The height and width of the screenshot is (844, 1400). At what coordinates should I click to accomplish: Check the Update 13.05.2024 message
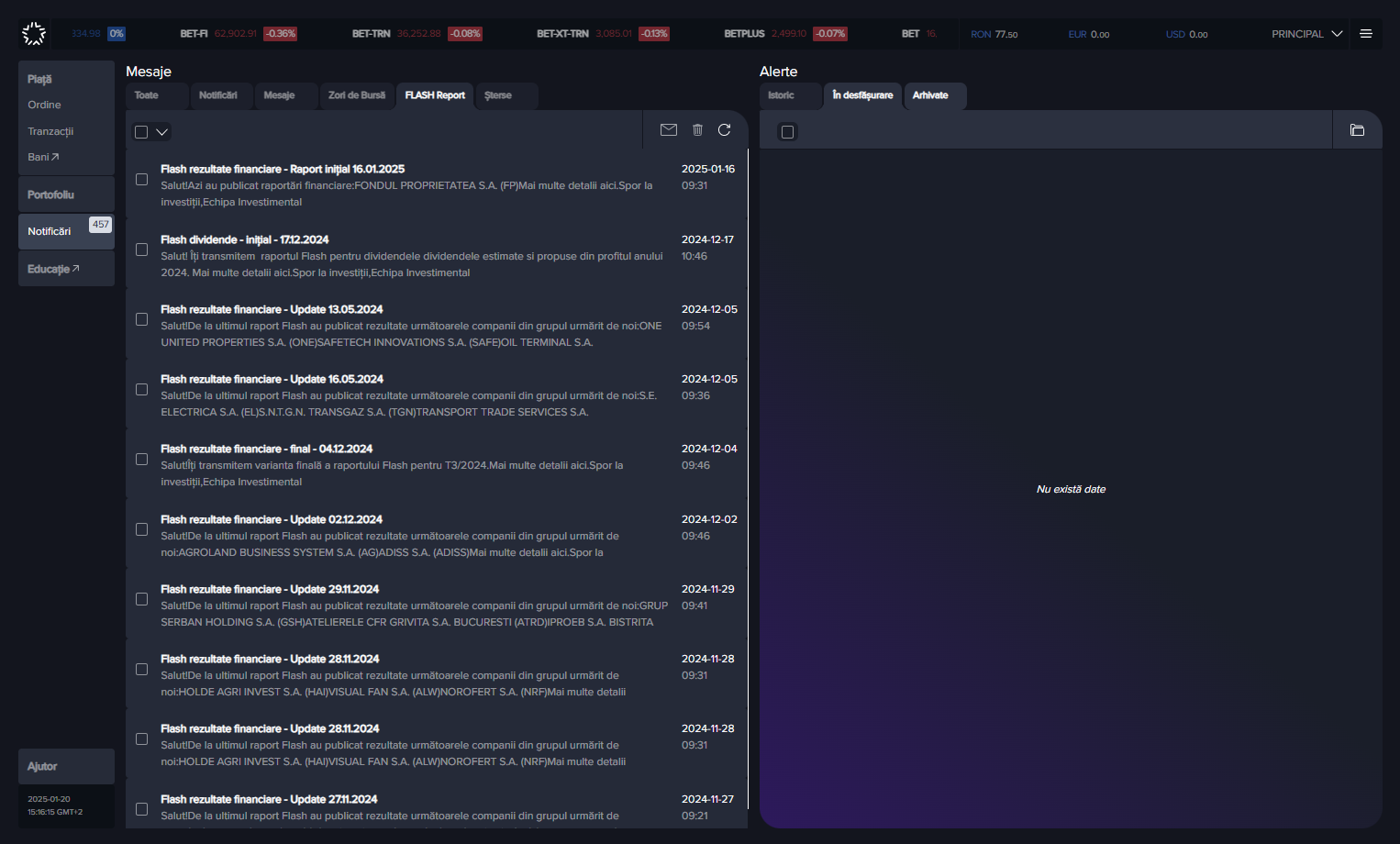click(x=141, y=319)
